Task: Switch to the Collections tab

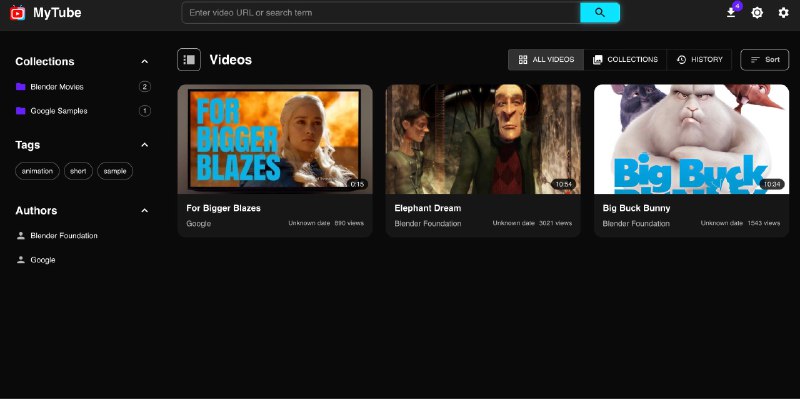Action: click(625, 60)
